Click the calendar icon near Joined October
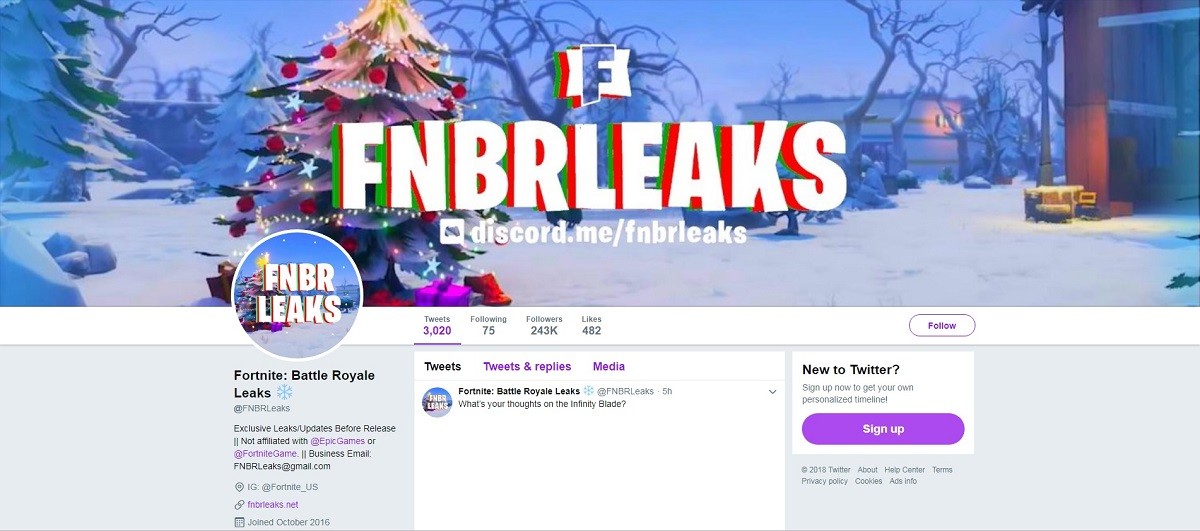This screenshot has height=531, width=1200. pos(239,522)
